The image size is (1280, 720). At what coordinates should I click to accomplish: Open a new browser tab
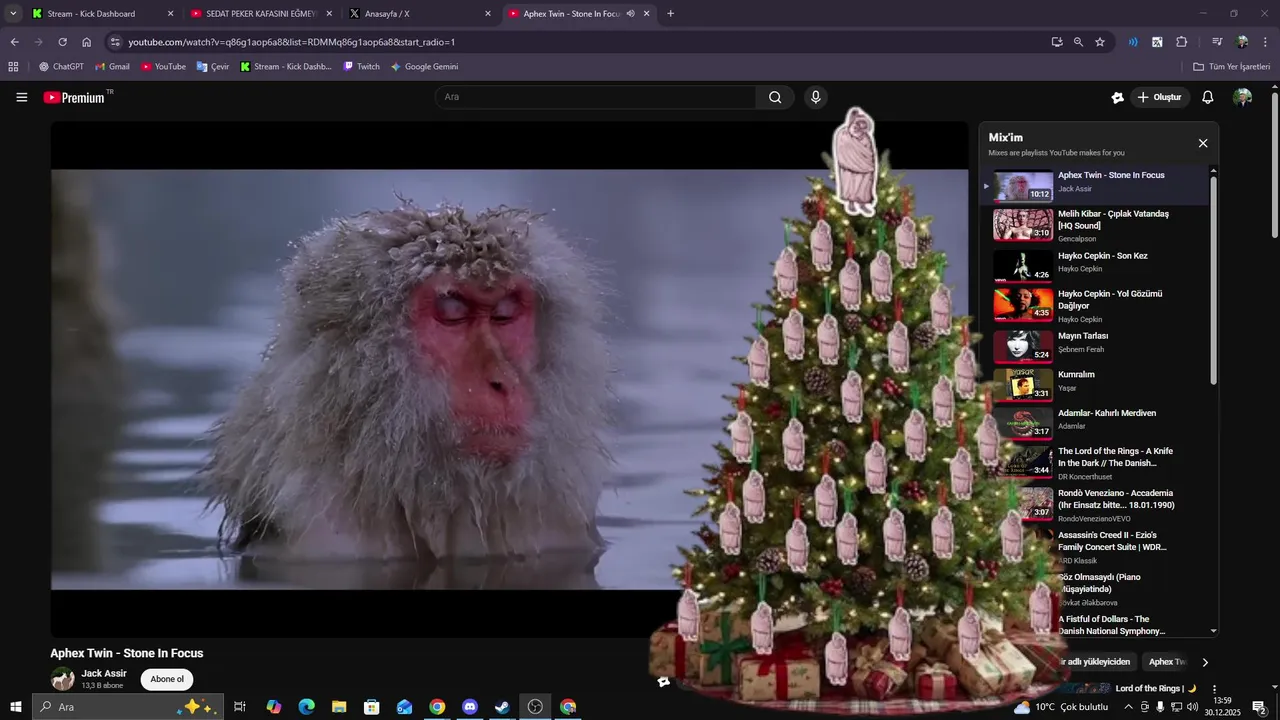(670, 14)
